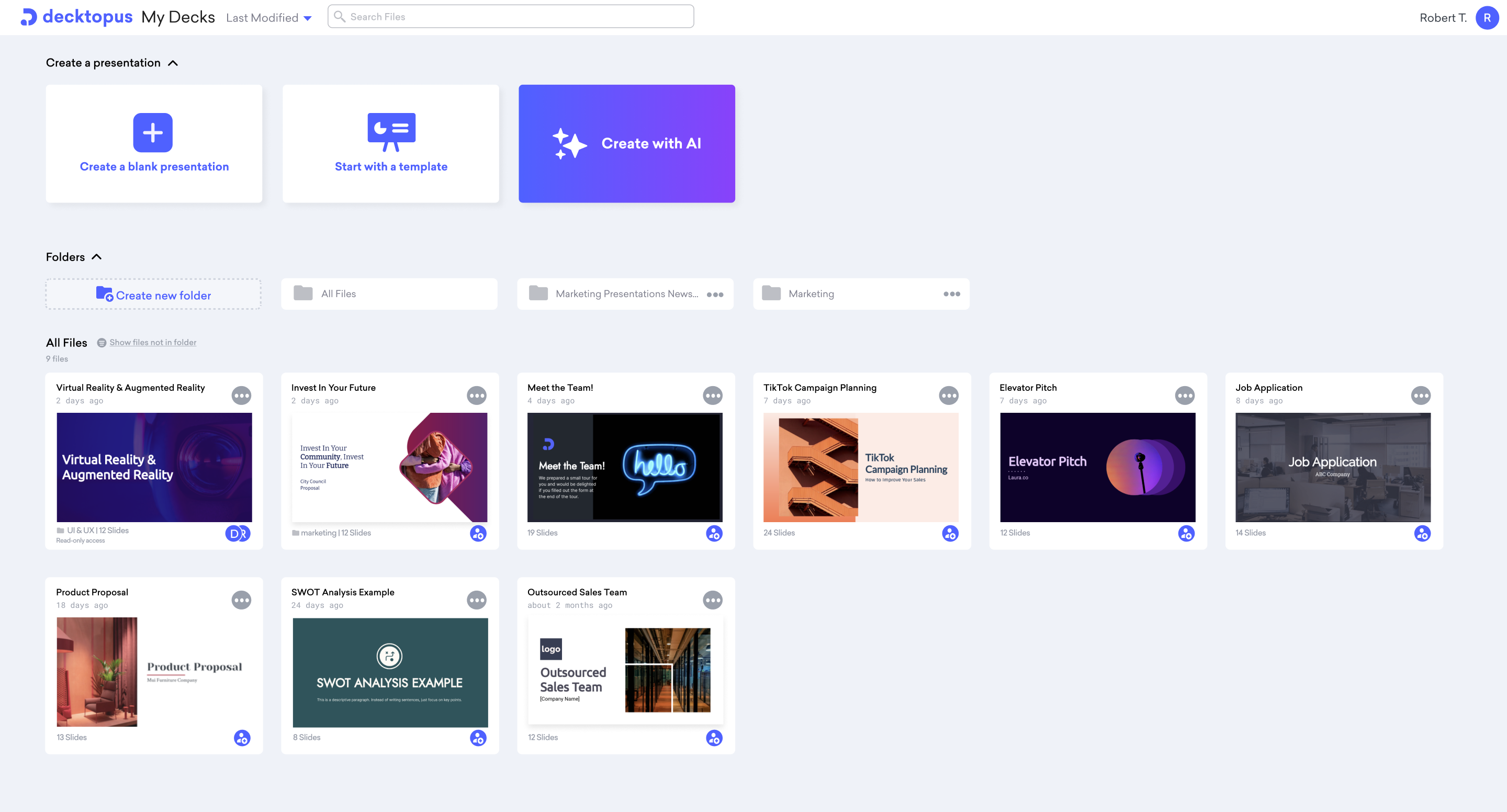Open more options for Marketing Presentations News folder
This screenshot has width=1507, height=812.
click(x=714, y=294)
